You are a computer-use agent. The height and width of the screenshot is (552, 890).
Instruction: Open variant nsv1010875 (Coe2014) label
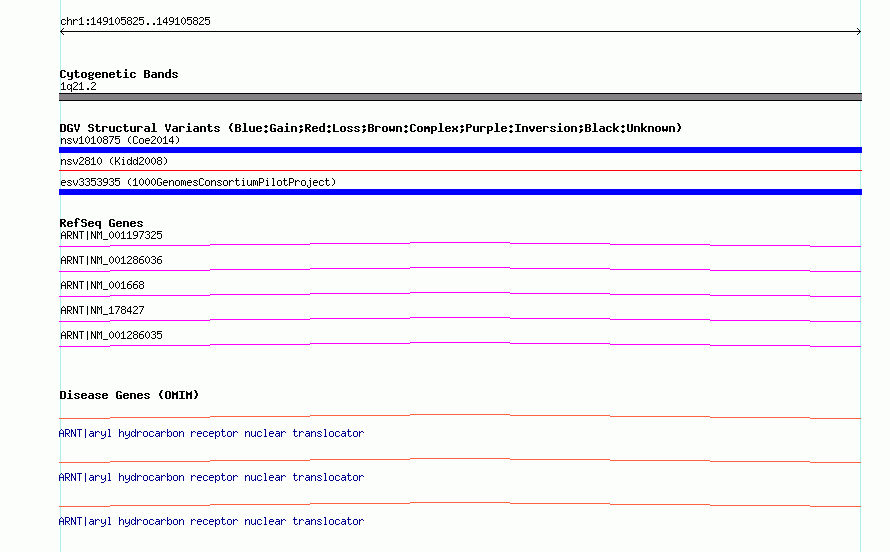120,140
